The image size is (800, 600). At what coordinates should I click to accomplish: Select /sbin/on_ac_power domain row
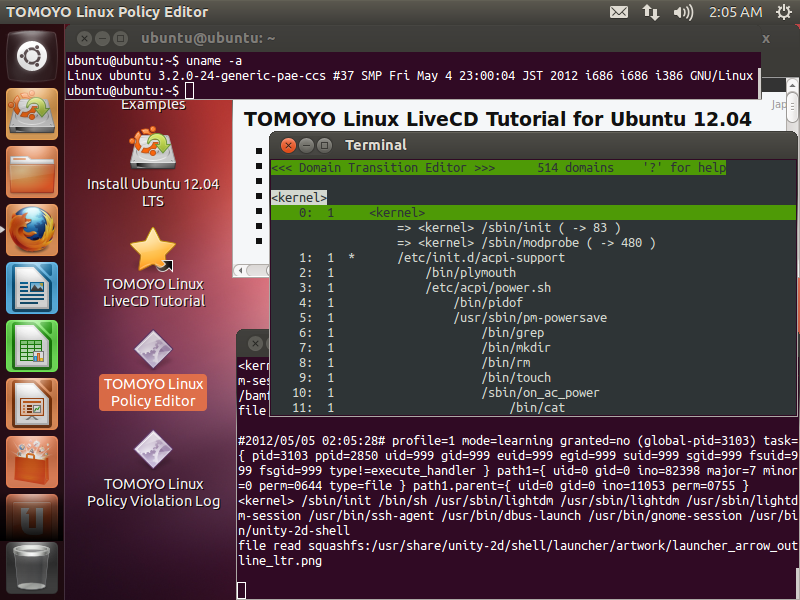point(533,393)
